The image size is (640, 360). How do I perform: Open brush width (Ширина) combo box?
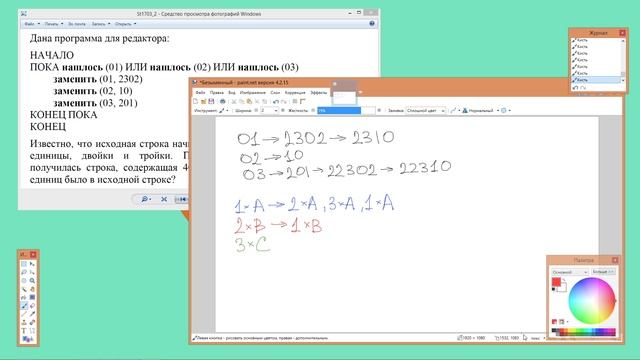(269, 110)
